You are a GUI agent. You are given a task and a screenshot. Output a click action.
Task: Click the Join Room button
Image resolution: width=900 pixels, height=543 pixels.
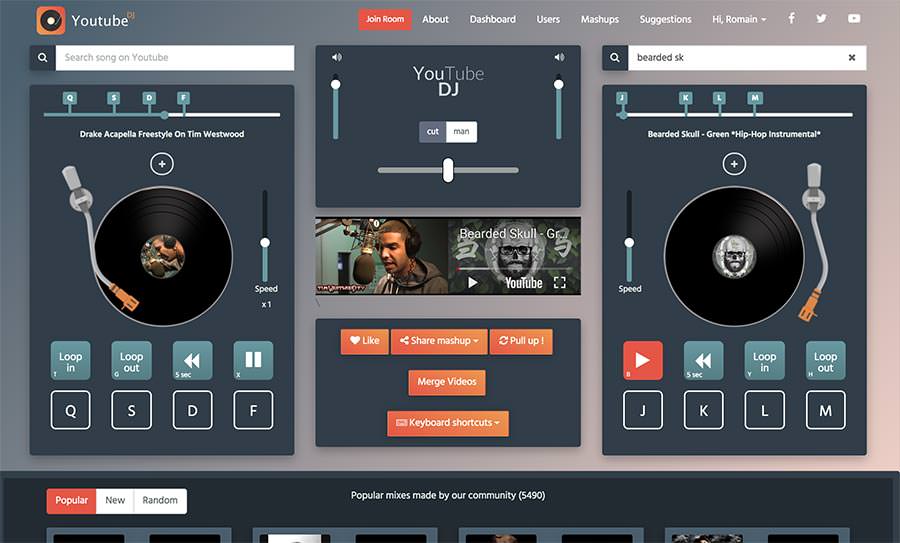385,20
